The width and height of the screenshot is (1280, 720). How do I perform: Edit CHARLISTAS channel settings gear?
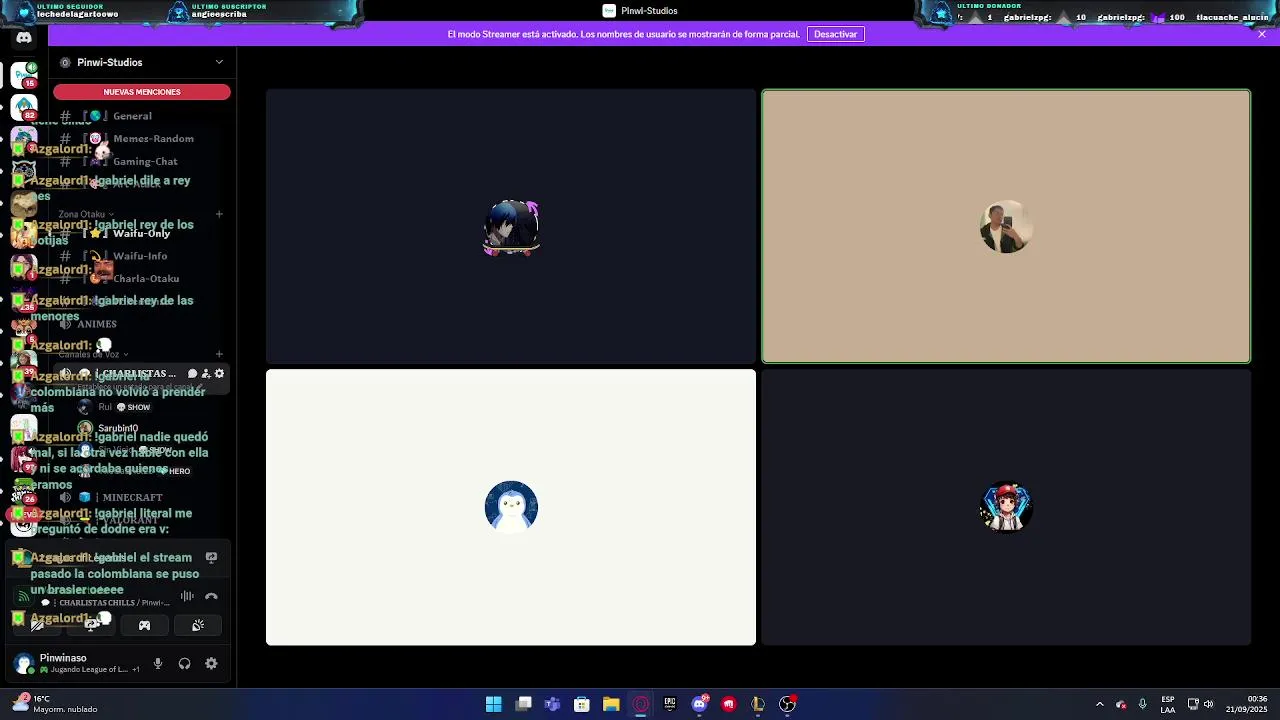click(x=220, y=374)
